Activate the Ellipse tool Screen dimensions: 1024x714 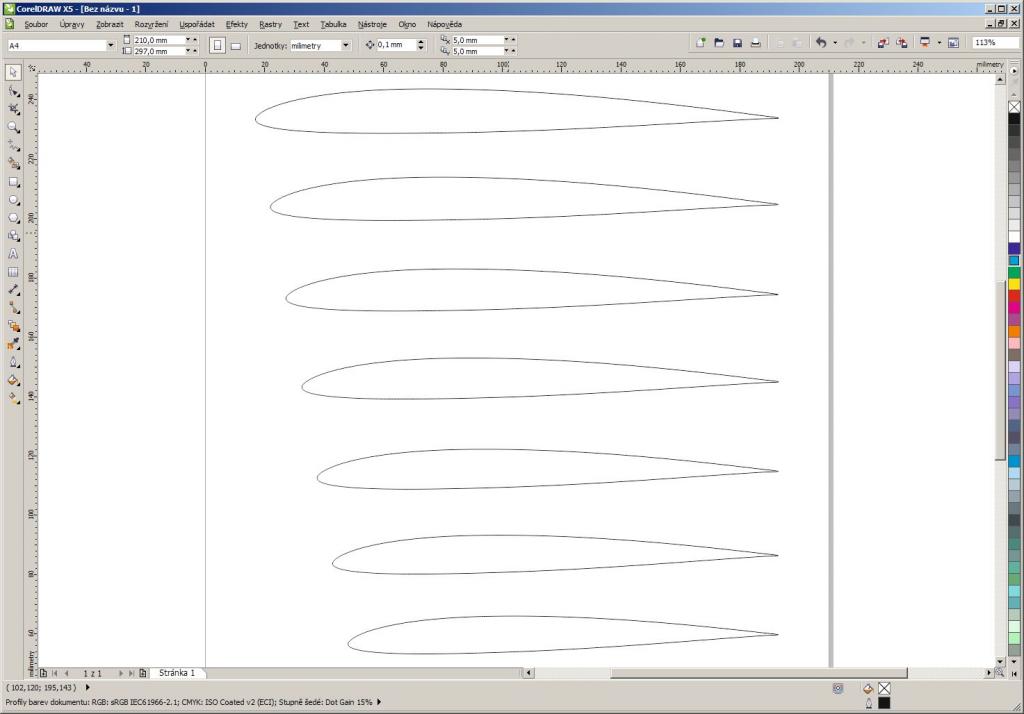pos(13,200)
